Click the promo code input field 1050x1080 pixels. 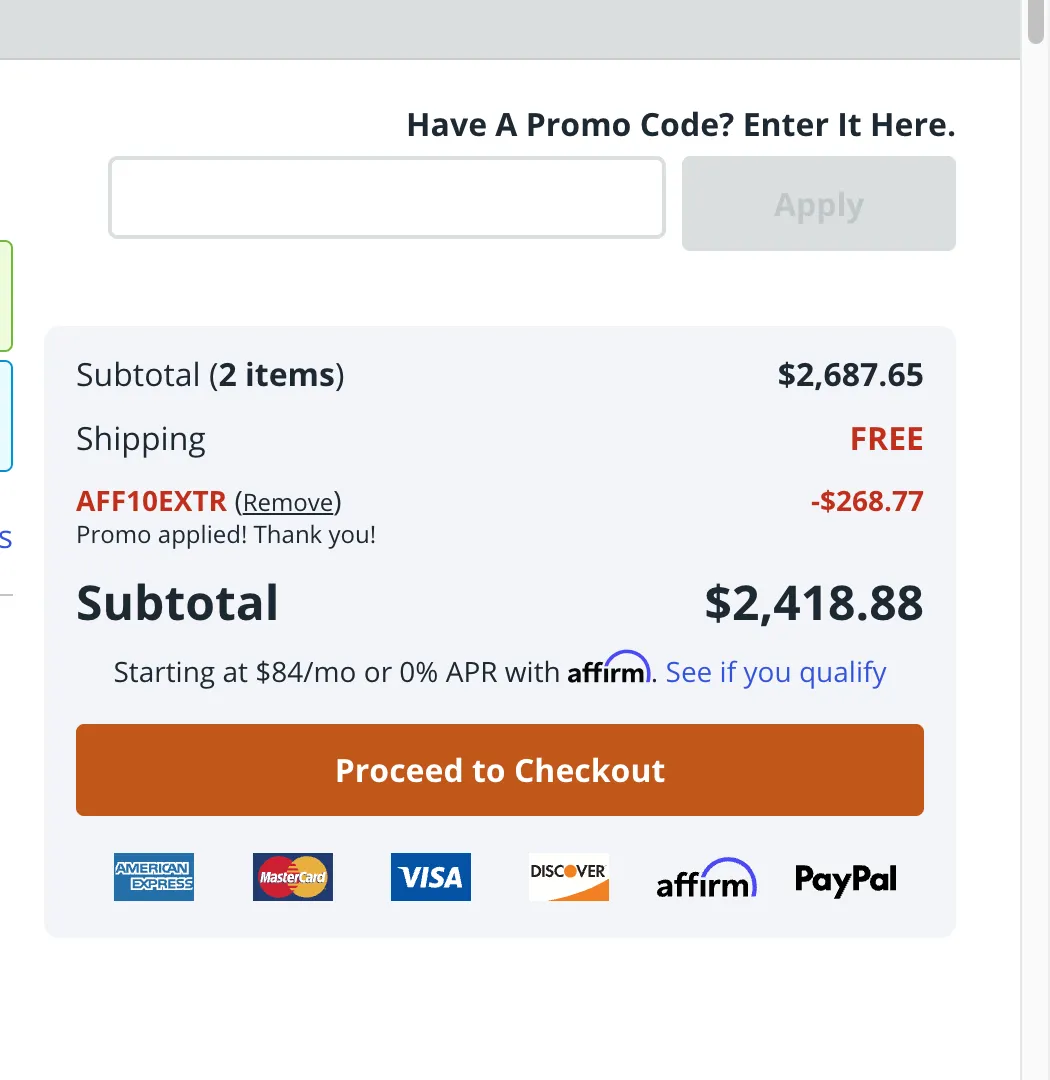click(x=387, y=197)
